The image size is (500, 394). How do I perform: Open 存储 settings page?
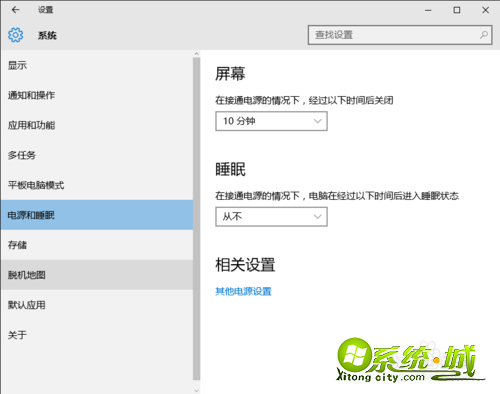[97, 245]
